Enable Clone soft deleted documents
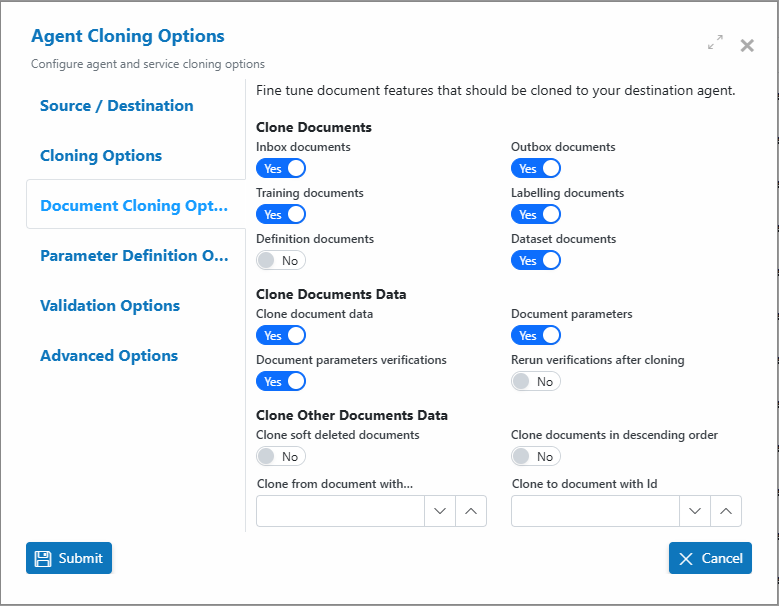The image size is (779, 606). coord(281,456)
